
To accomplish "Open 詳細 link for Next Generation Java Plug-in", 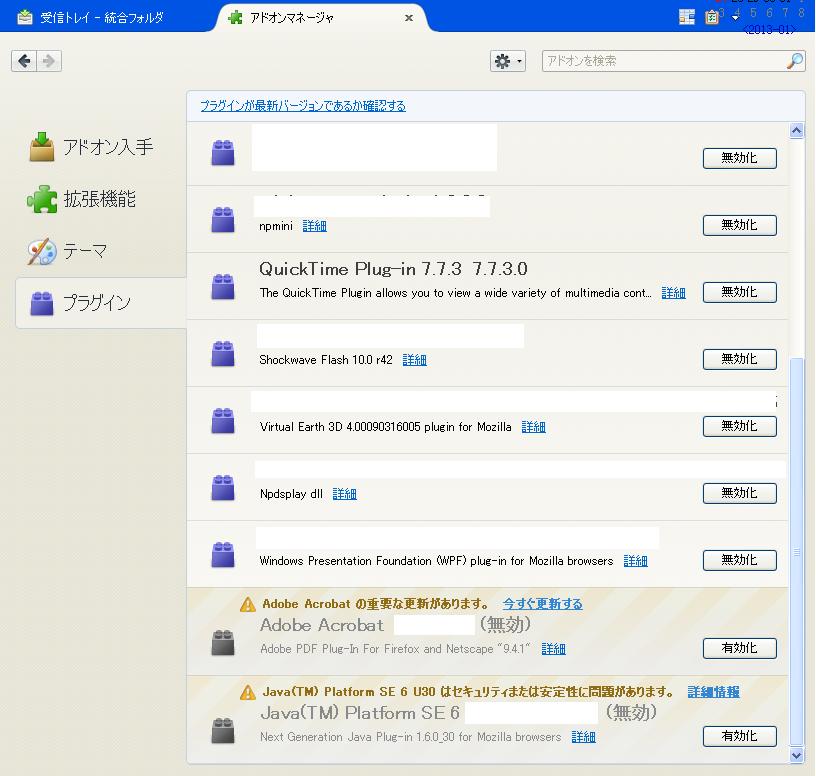I will coord(583,736).
